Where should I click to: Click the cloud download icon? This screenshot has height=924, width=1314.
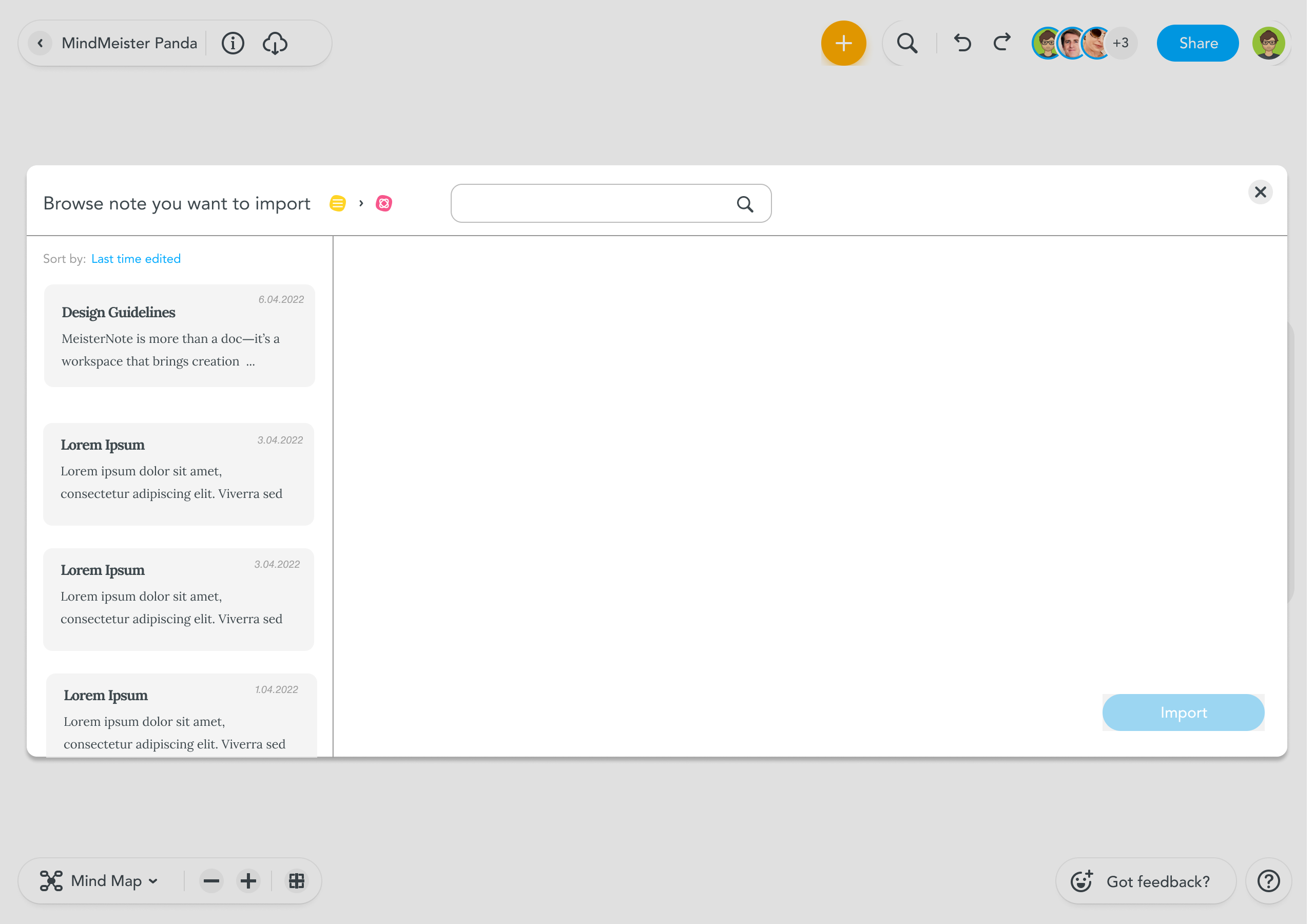click(x=275, y=43)
